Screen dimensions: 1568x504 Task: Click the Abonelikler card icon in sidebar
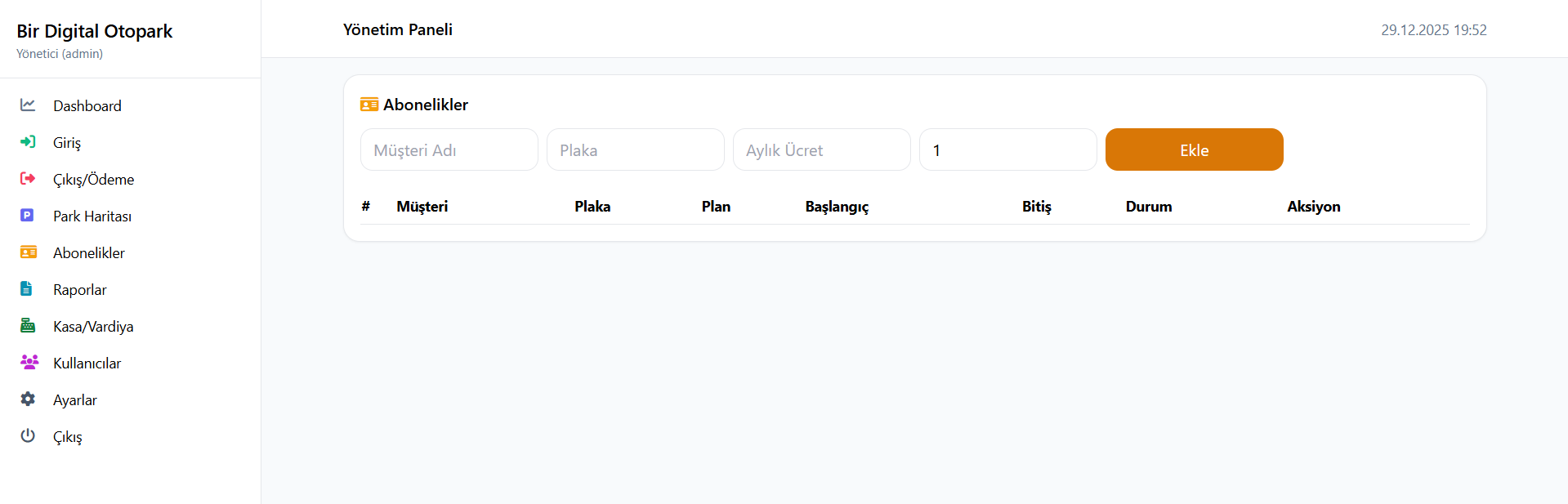click(x=28, y=252)
